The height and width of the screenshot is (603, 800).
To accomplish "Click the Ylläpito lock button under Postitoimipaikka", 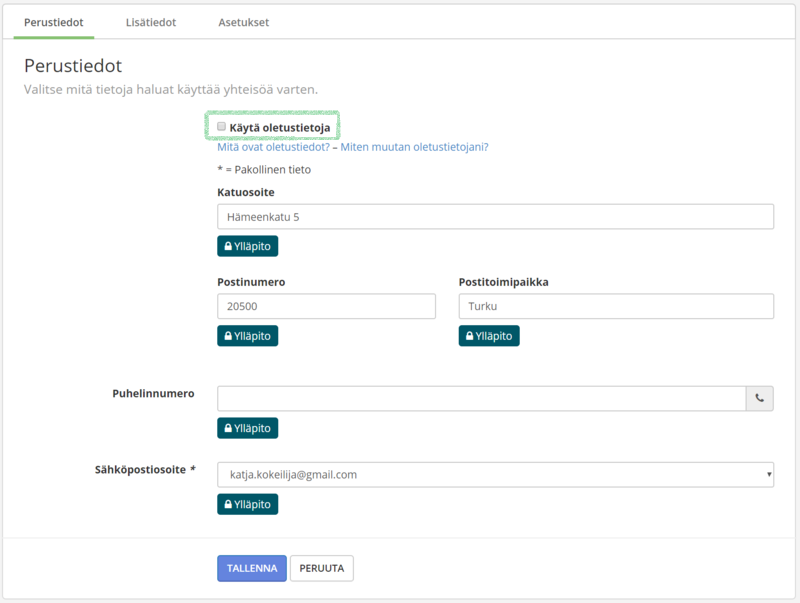I will (489, 336).
